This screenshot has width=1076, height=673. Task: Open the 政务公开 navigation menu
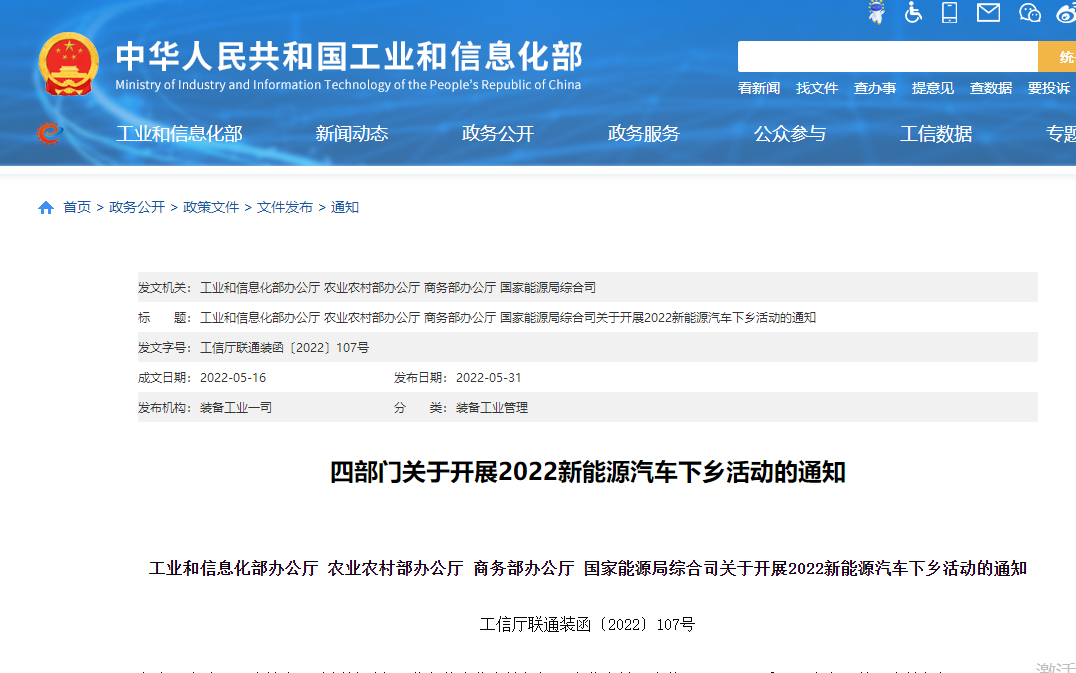pyautogui.click(x=498, y=134)
